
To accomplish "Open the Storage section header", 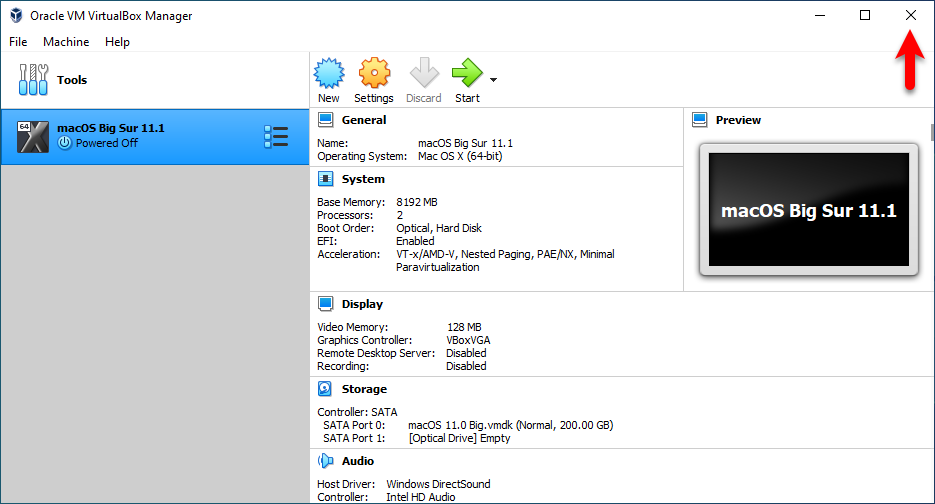I will (364, 389).
